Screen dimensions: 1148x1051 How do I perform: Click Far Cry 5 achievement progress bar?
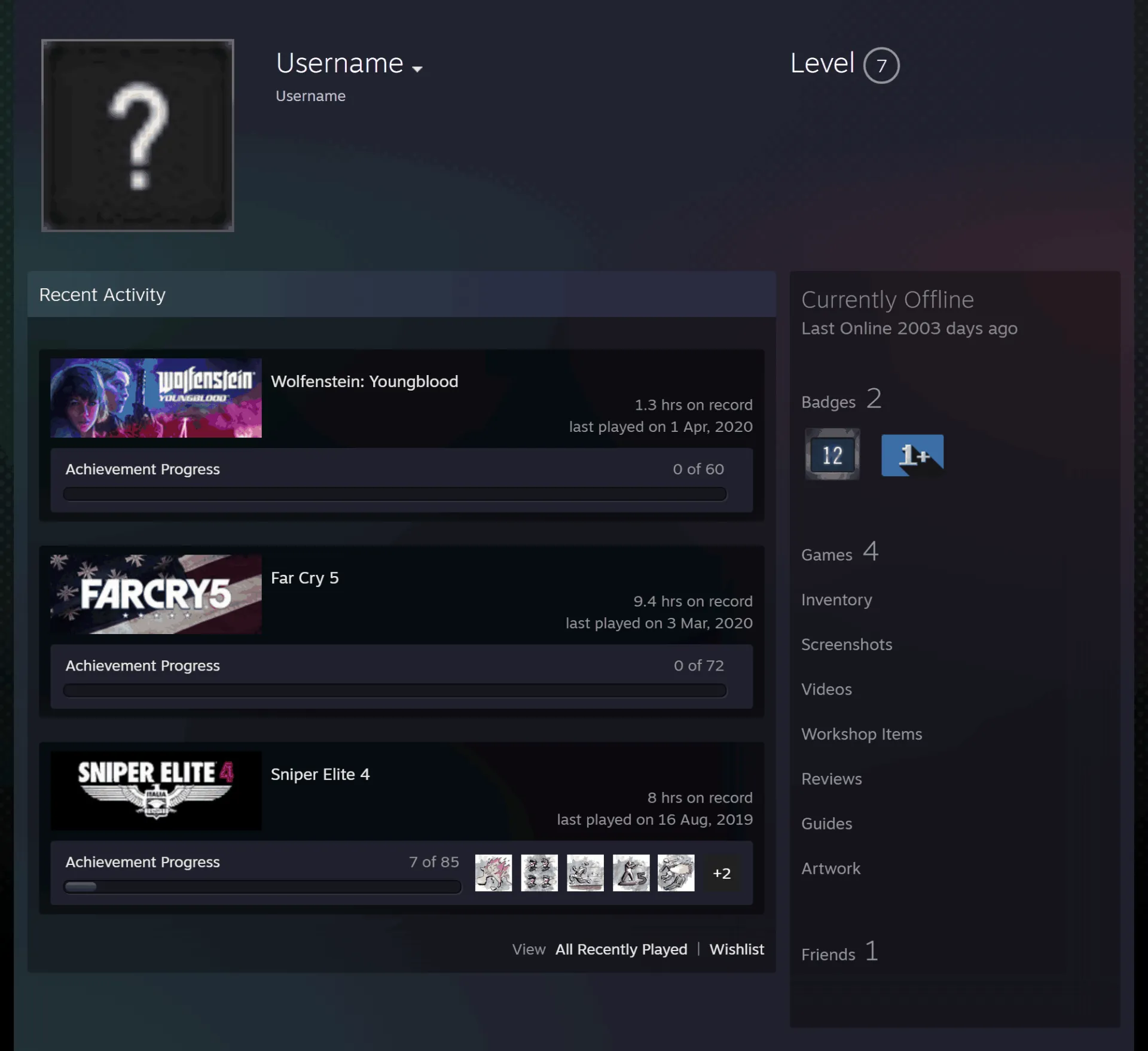click(395, 690)
